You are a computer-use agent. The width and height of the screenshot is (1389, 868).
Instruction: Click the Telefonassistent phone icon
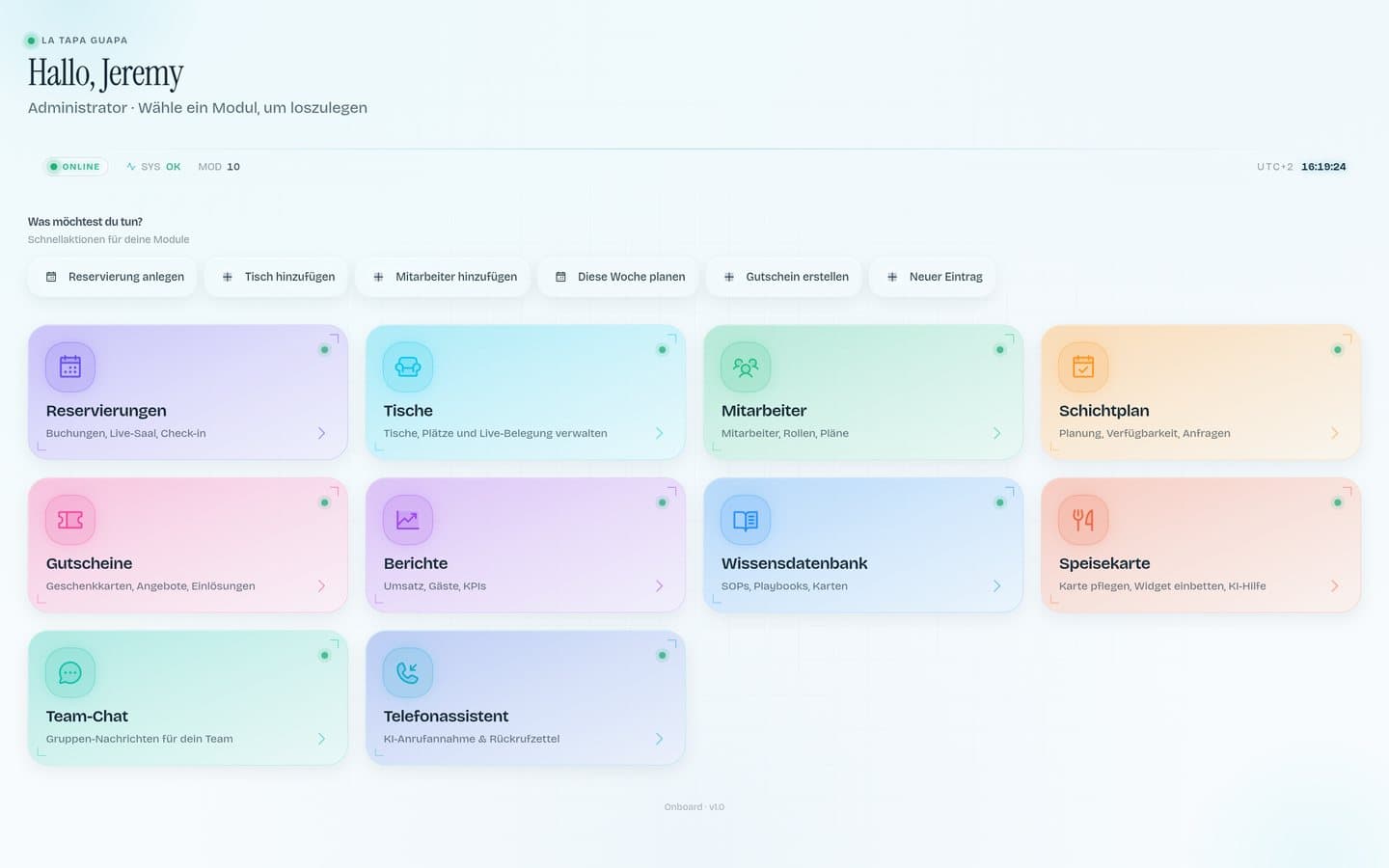pyautogui.click(x=408, y=672)
